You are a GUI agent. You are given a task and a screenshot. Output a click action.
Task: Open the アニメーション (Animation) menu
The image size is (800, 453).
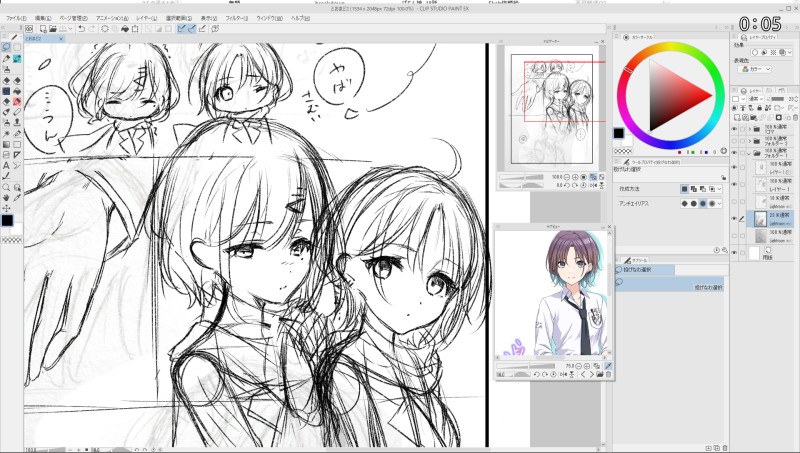pos(112,18)
